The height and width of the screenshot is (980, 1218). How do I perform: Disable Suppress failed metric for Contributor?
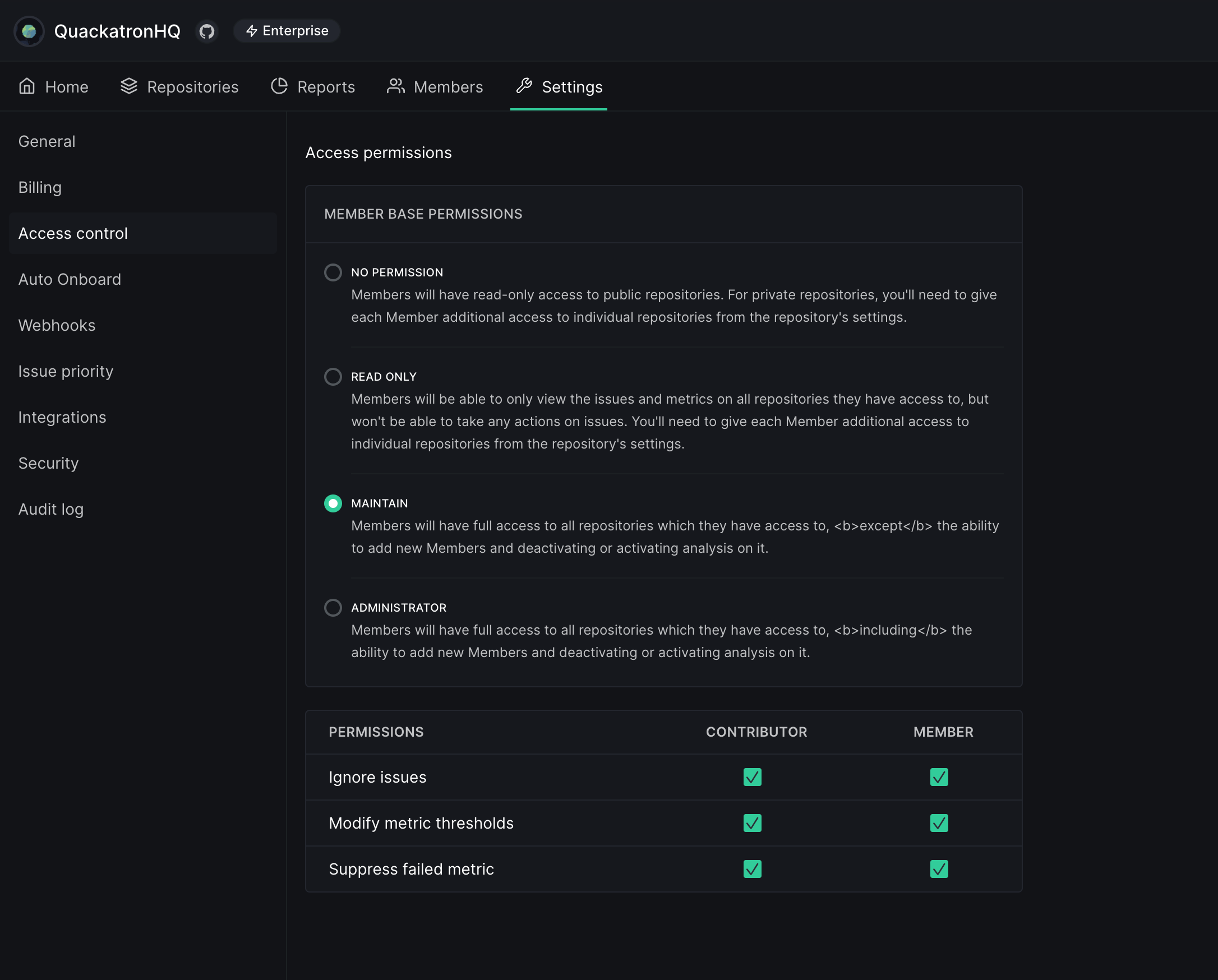click(x=752, y=869)
